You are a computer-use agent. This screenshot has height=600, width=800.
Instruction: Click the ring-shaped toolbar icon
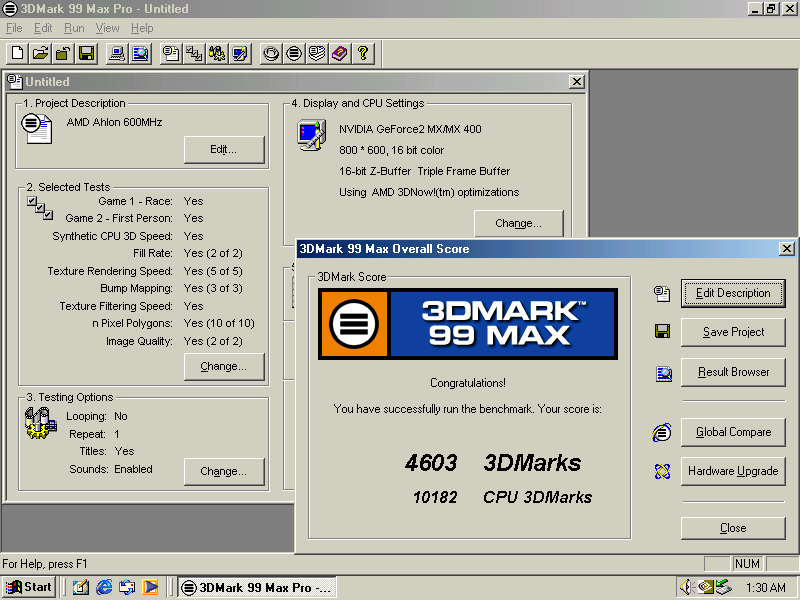(271, 53)
